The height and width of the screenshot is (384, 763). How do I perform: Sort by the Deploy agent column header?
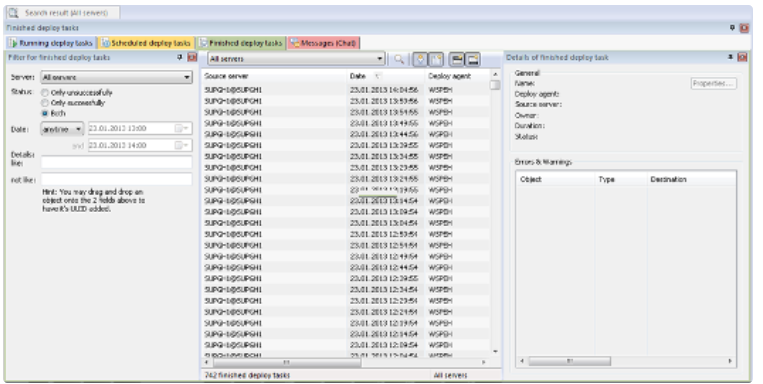(457, 76)
